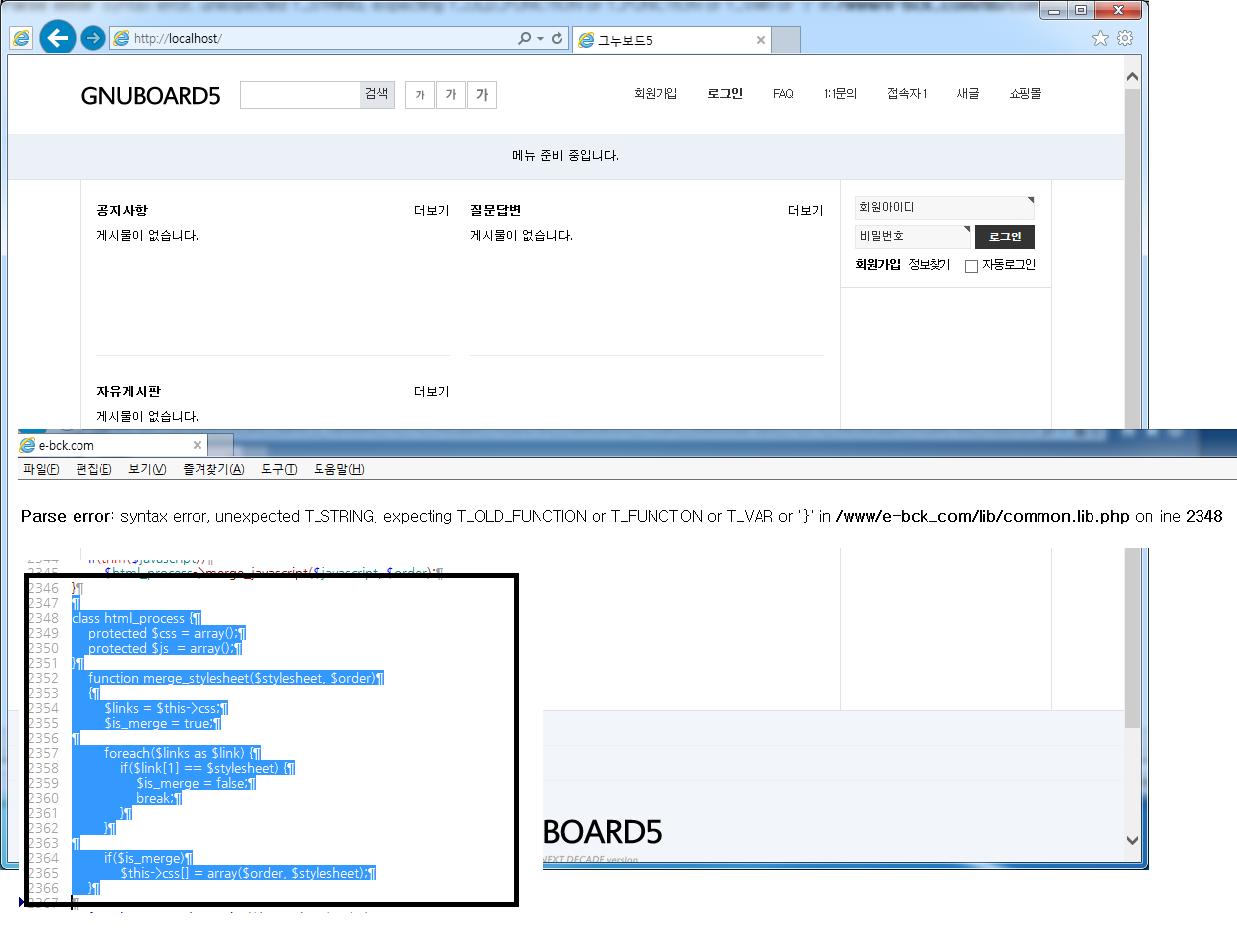Click the browser Back arrow button
Image resolution: width=1237 pixels, height=943 pixels.
58,39
